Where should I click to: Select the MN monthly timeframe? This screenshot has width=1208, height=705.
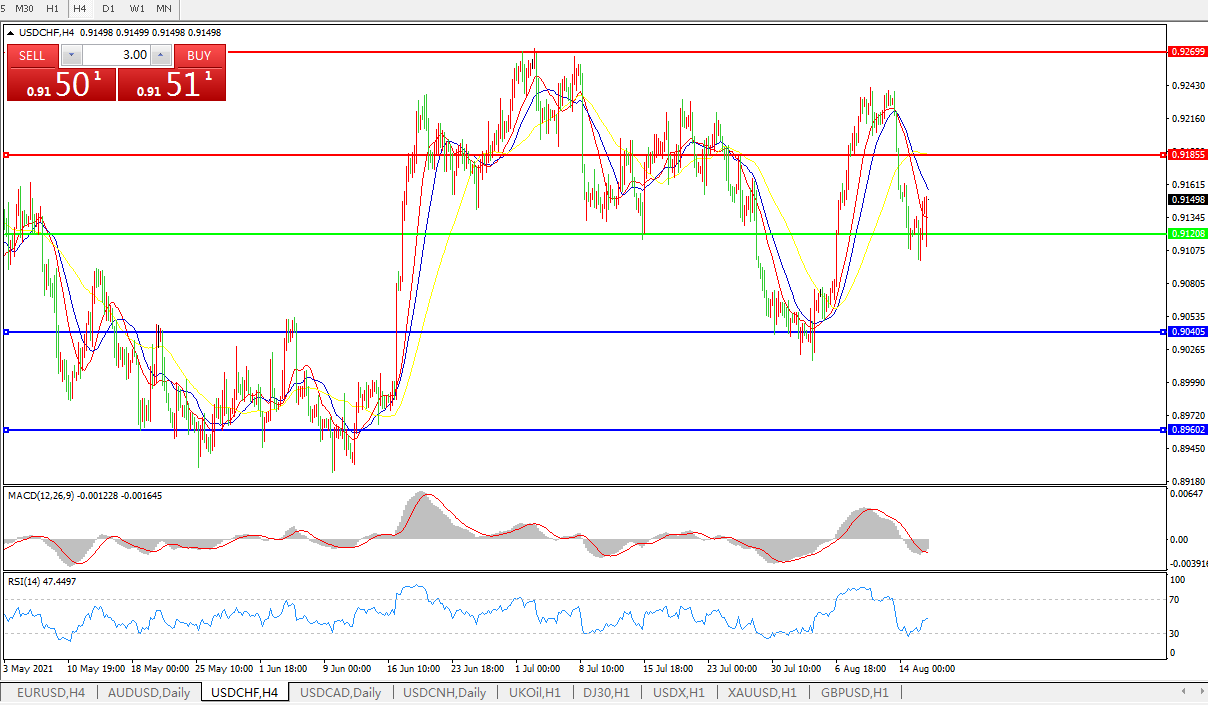[x=163, y=8]
